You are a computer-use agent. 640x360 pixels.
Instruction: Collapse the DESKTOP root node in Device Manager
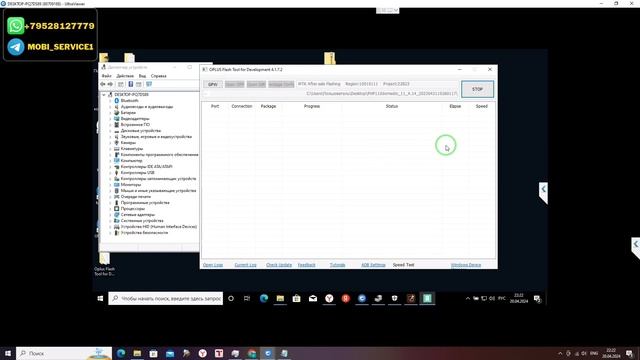coord(104,95)
